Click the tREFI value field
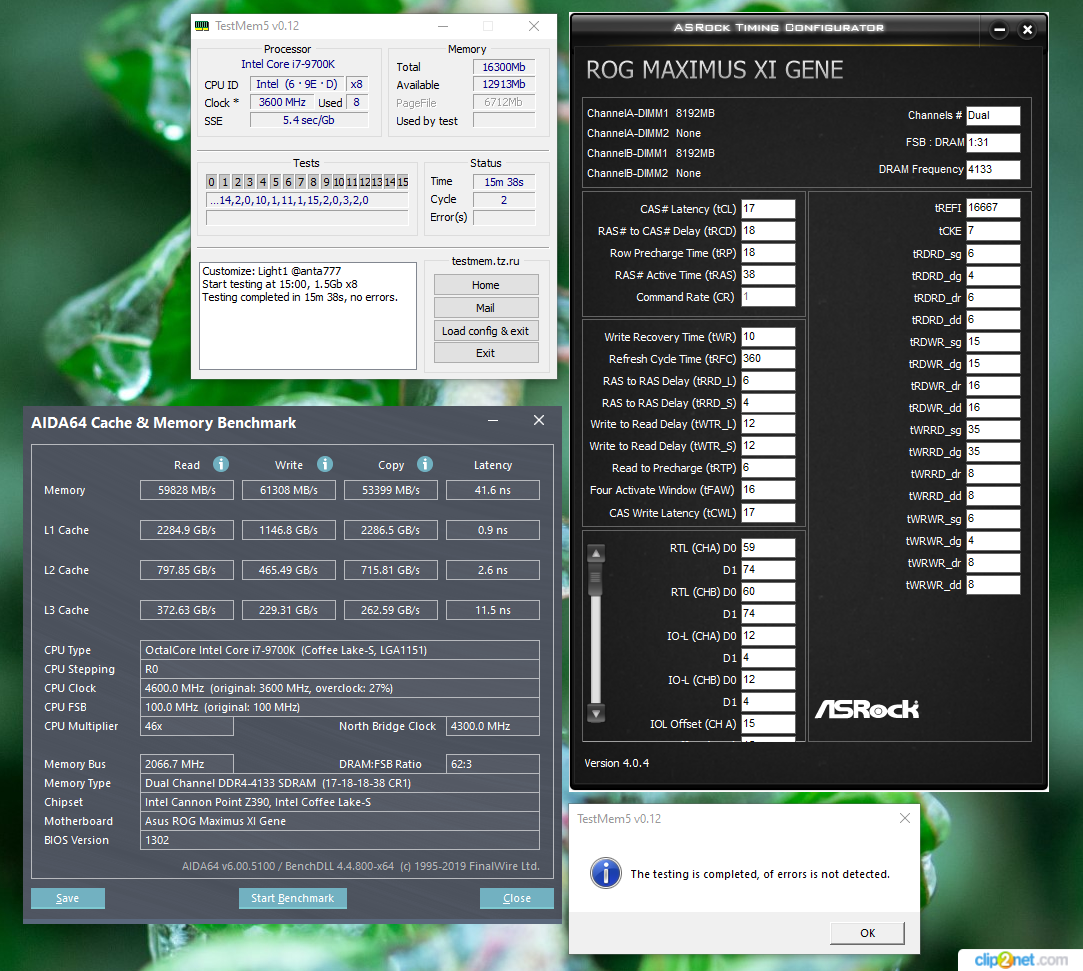 point(993,208)
